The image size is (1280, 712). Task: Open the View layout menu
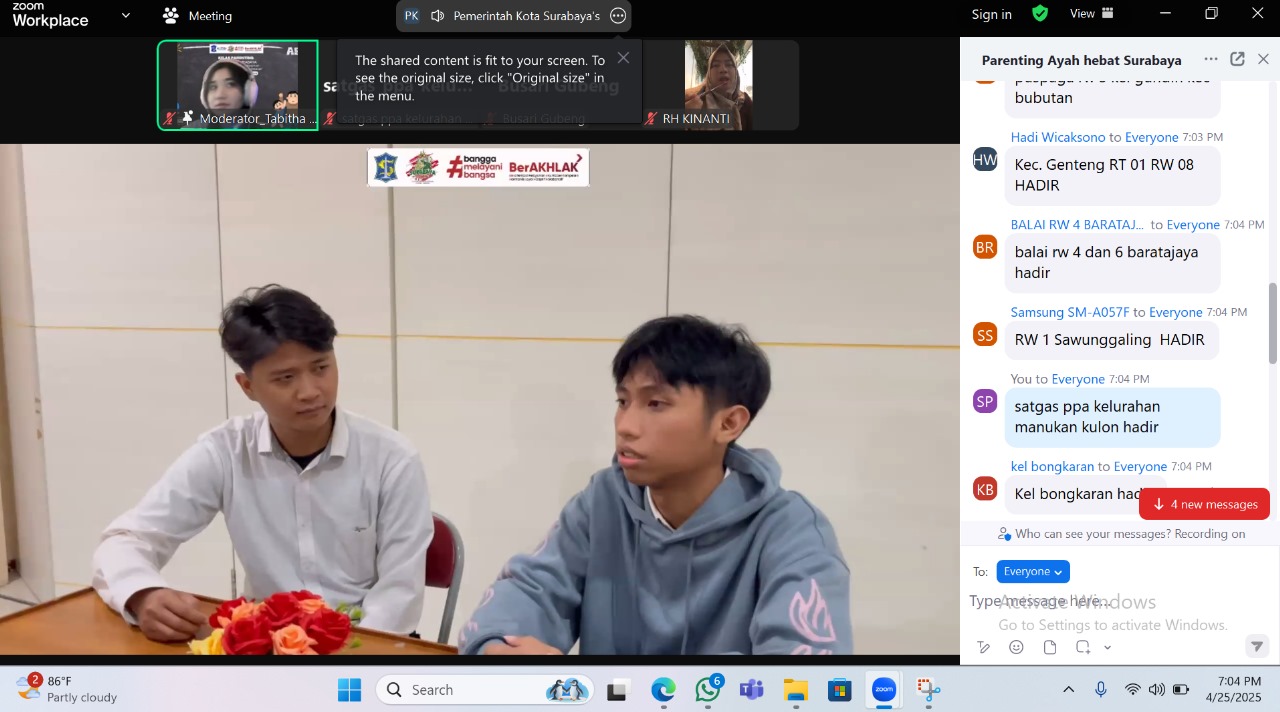1092,14
